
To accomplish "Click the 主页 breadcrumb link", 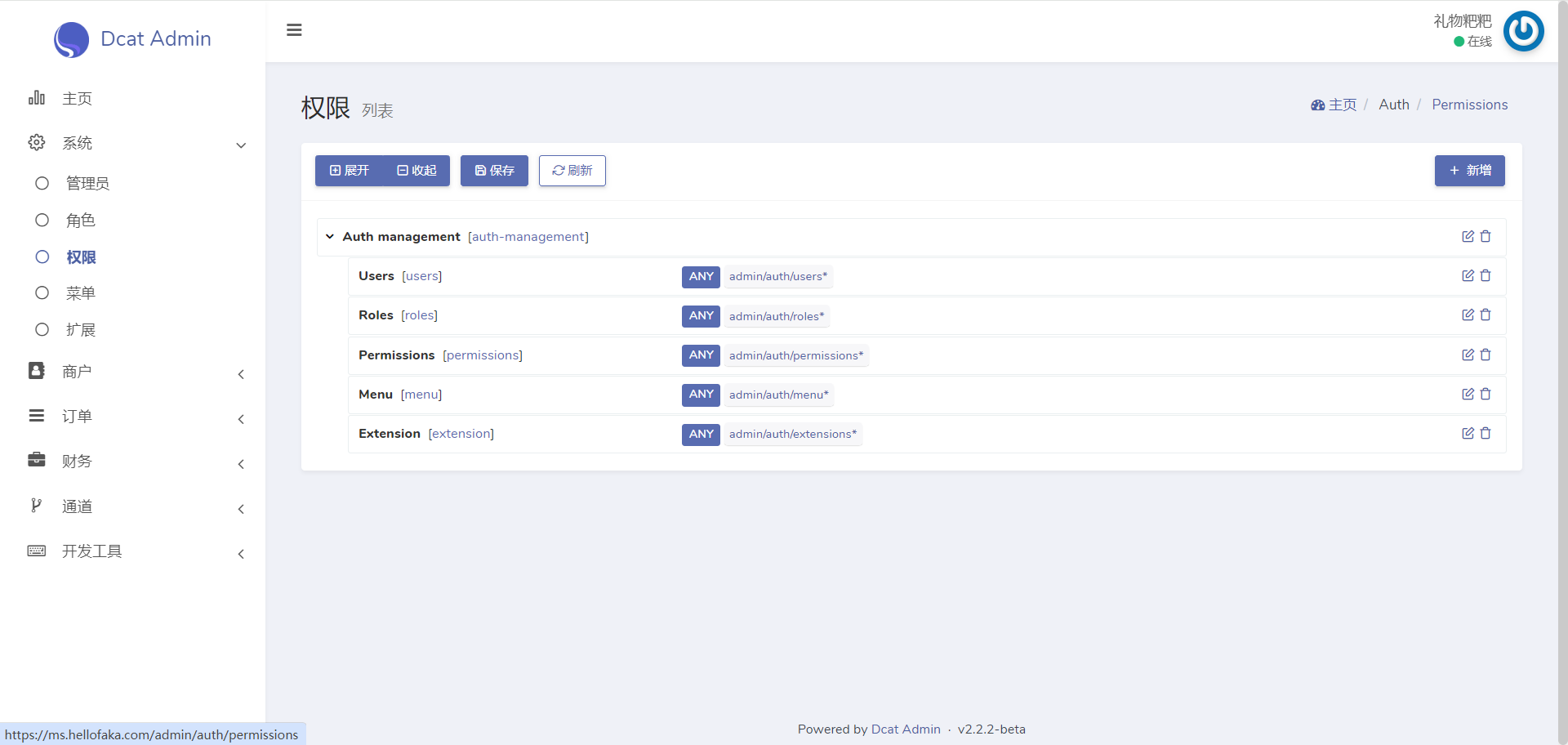I will click(x=1342, y=105).
